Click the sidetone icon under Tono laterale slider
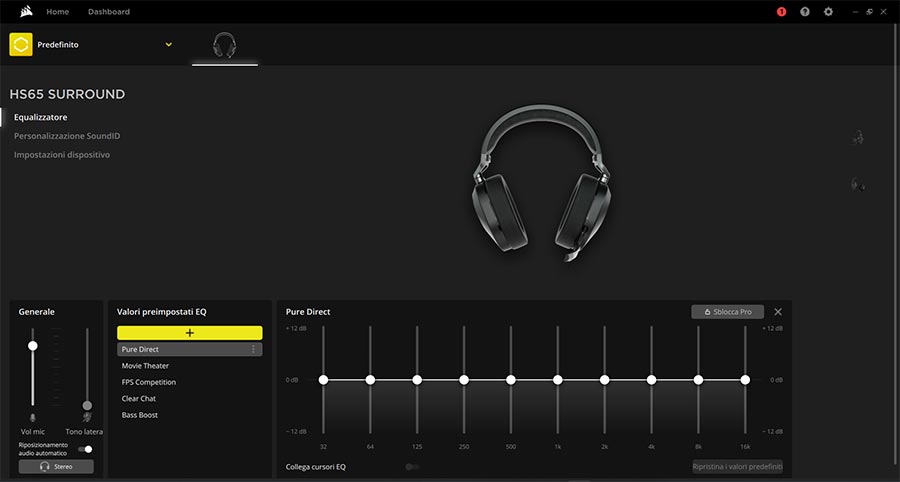Screen dimensions: 900x482 point(87,417)
